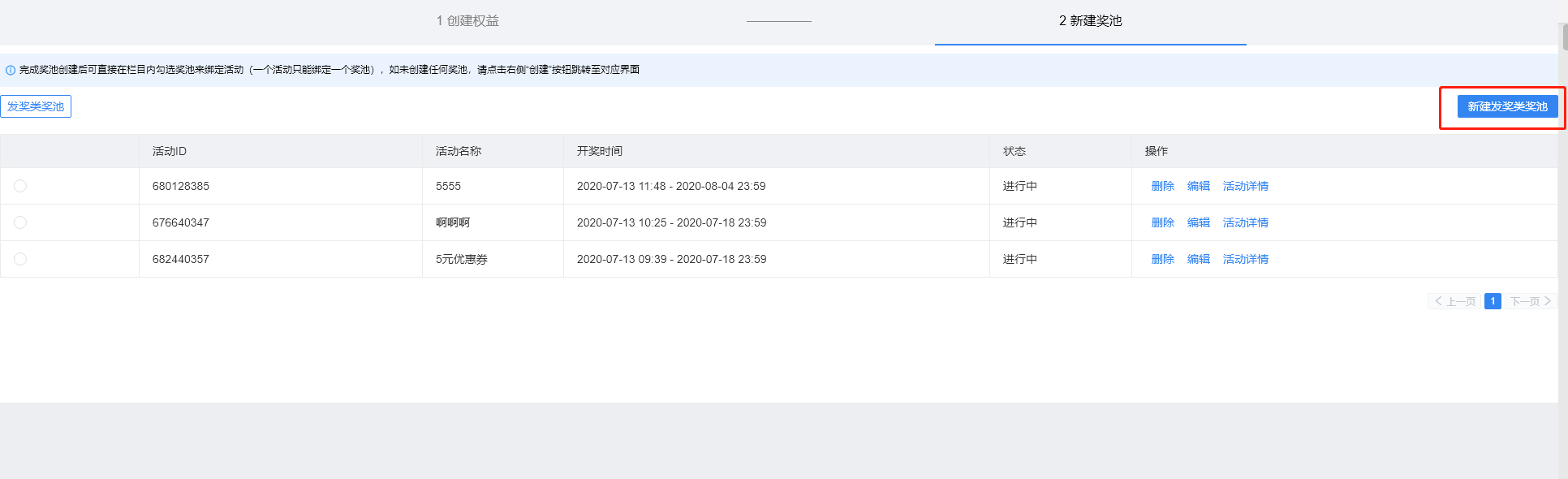Select the radio button for activity 682440357
The height and width of the screenshot is (479, 1568).
click(20, 259)
